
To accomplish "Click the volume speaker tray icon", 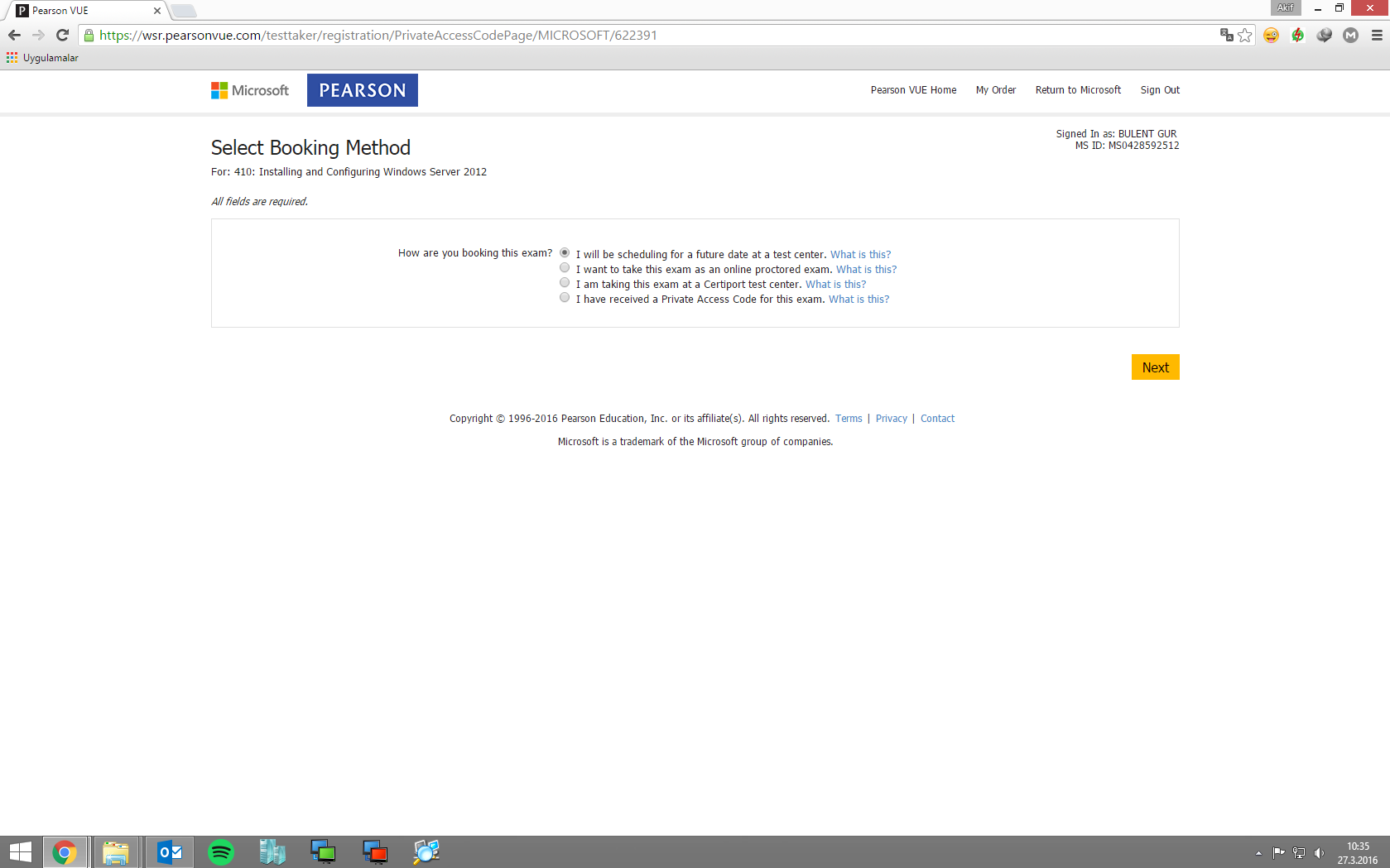I will pyautogui.click(x=1319, y=853).
